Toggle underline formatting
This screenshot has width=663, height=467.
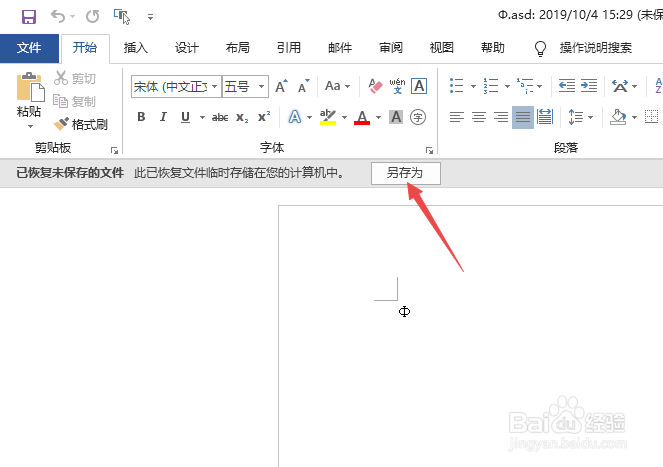185,117
